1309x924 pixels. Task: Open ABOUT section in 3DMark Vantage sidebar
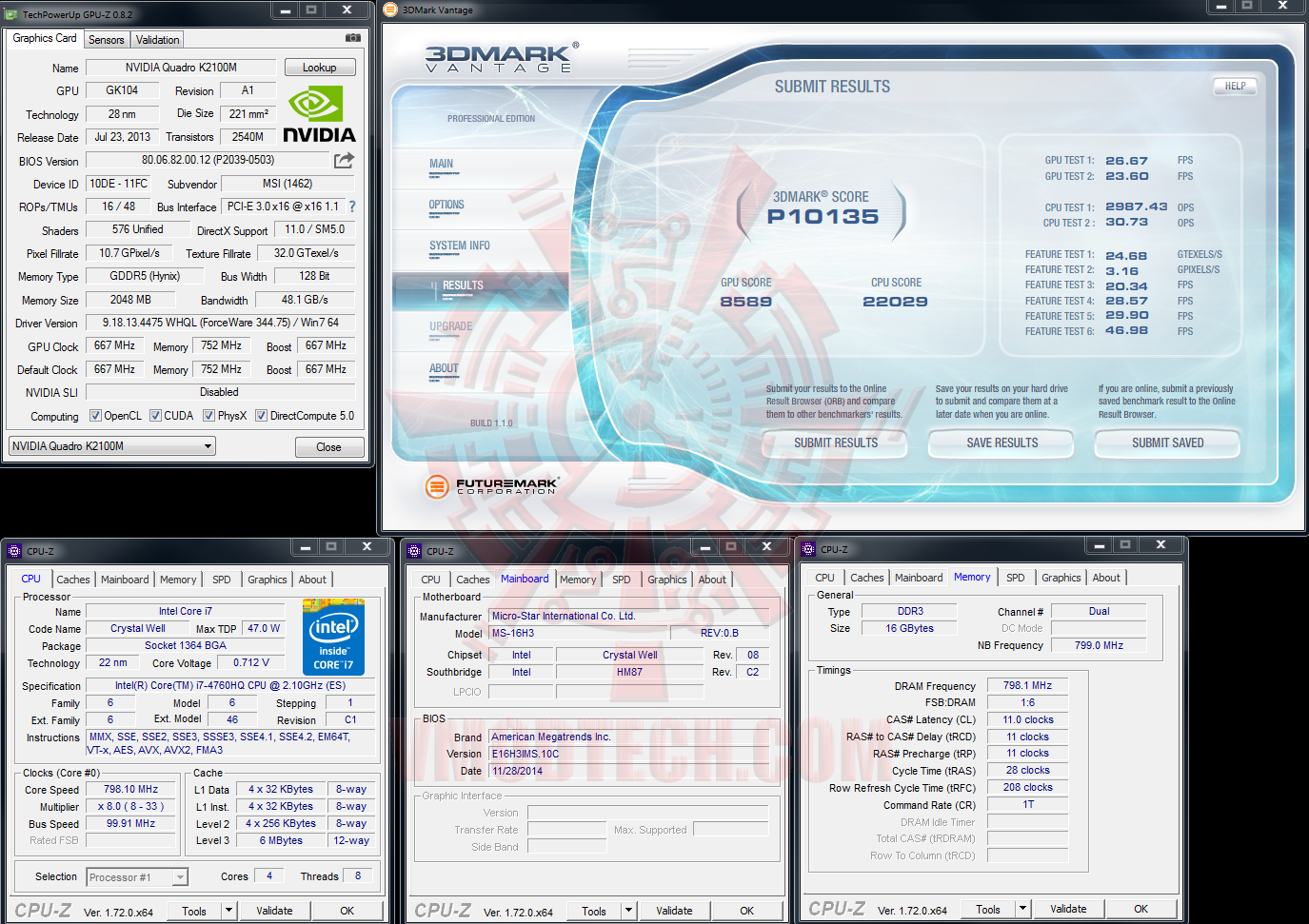point(444,368)
